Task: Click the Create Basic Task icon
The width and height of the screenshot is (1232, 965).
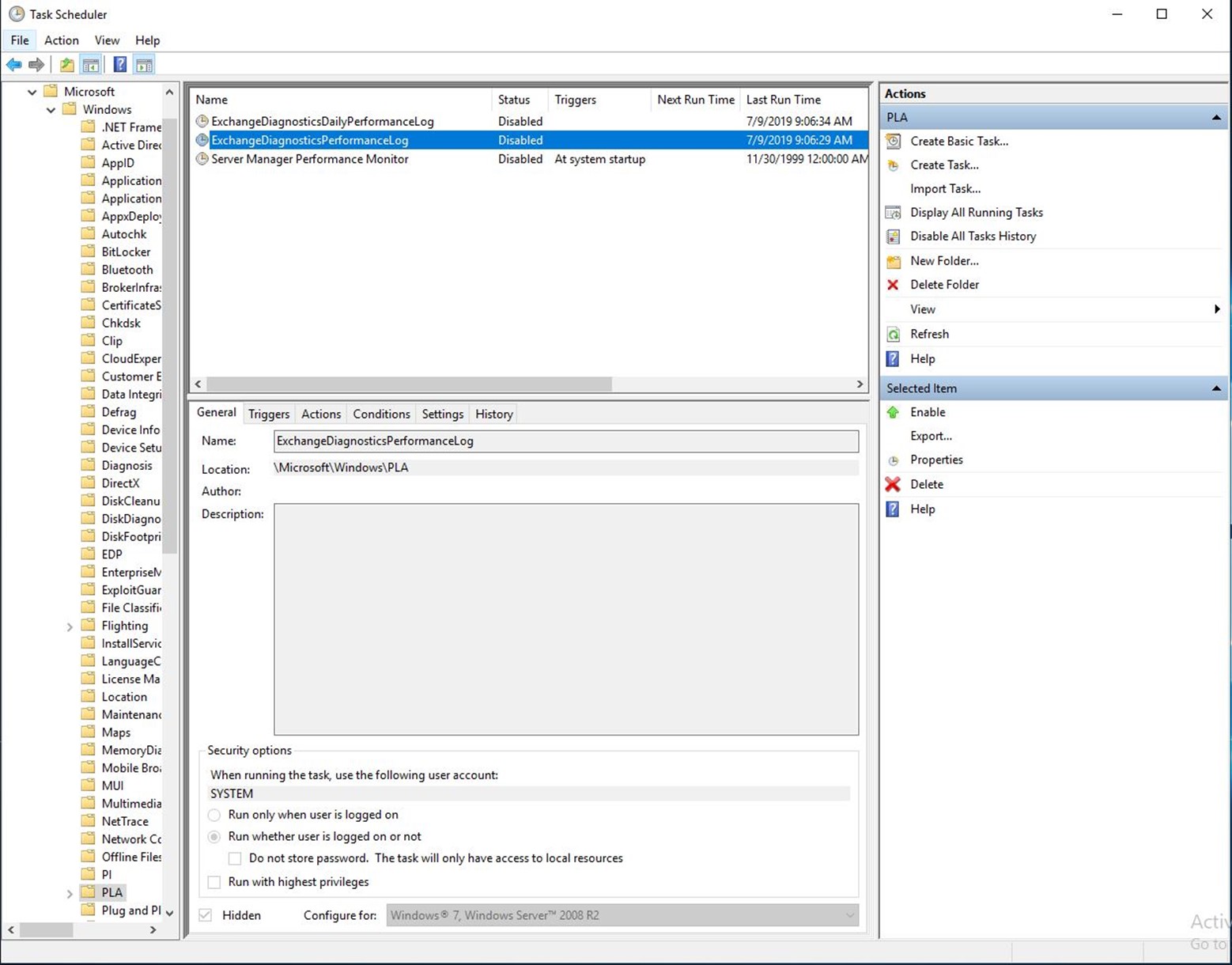Action: point(894,141)
